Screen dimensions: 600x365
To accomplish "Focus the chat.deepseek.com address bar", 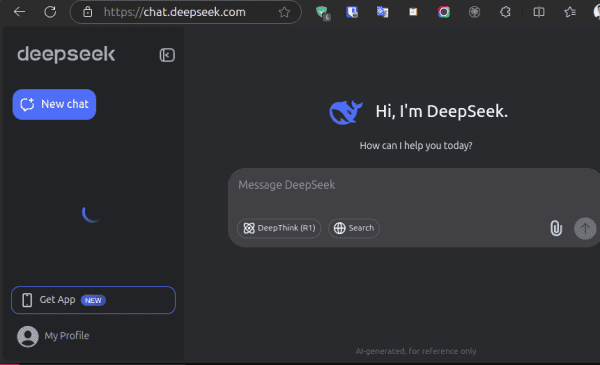I will tap(186, 12).
